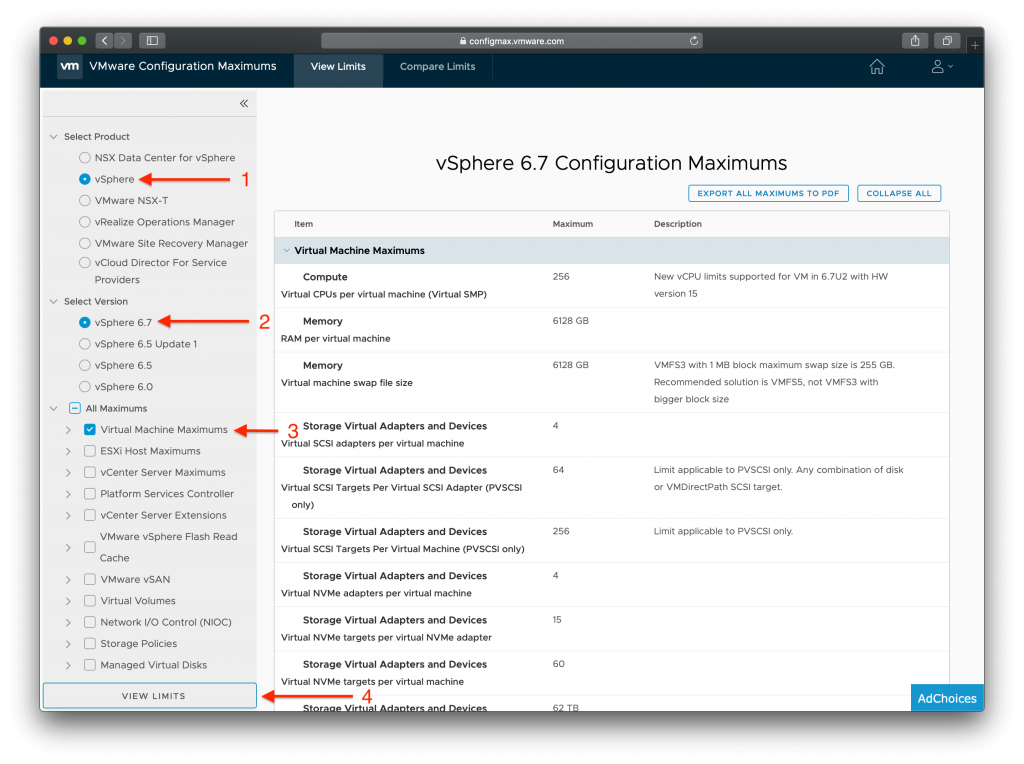The height and width of the screenshot is (764, 1024).
Task: Check the ESXi Host Maximums checkbox
Action: 89,451
